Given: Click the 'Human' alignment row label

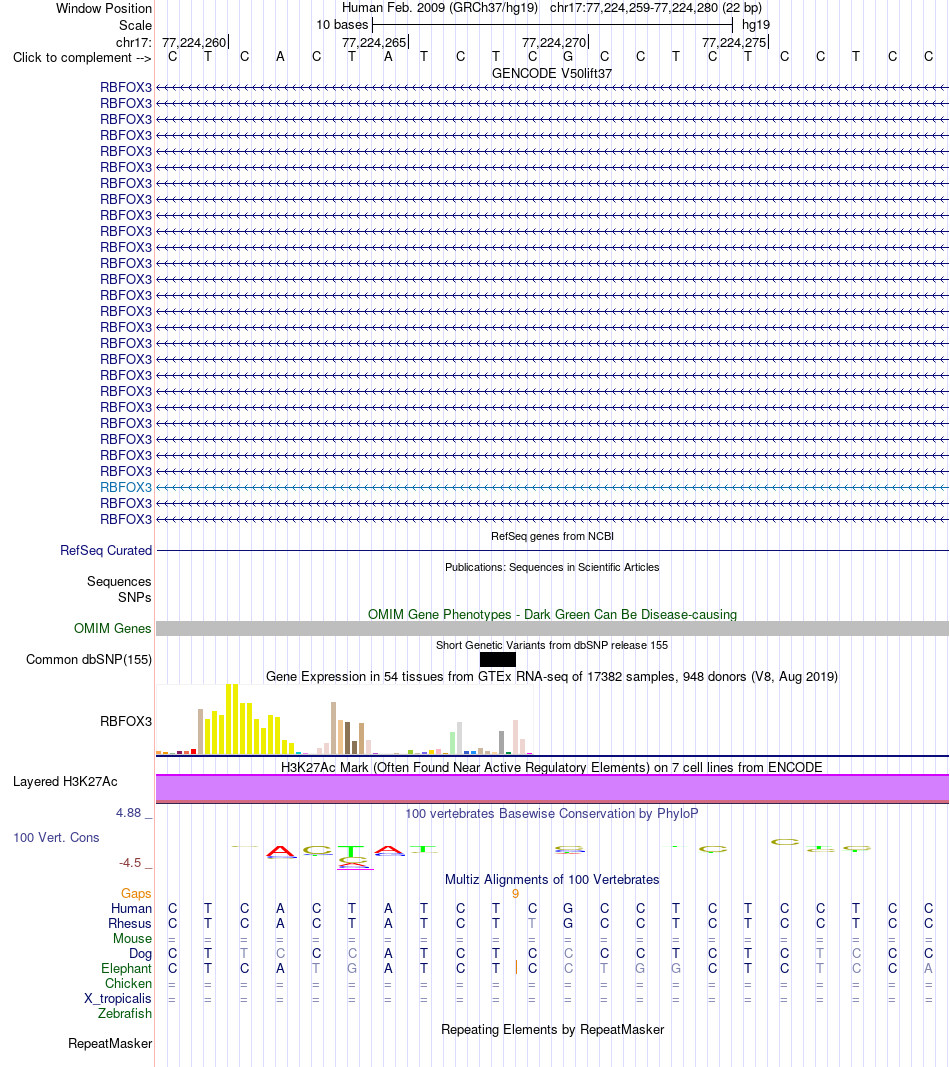Looking at the screenshot, I should 131,908.
